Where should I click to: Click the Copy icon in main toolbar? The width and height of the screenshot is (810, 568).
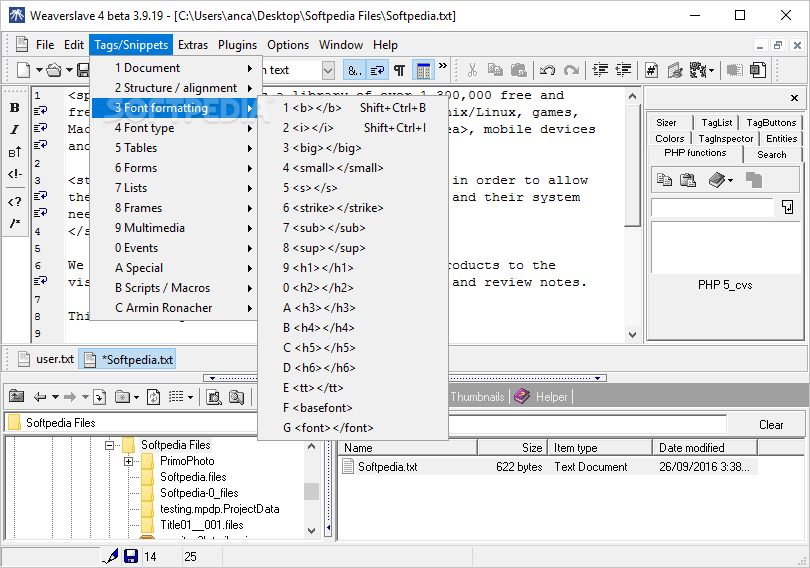coord(495,70)
